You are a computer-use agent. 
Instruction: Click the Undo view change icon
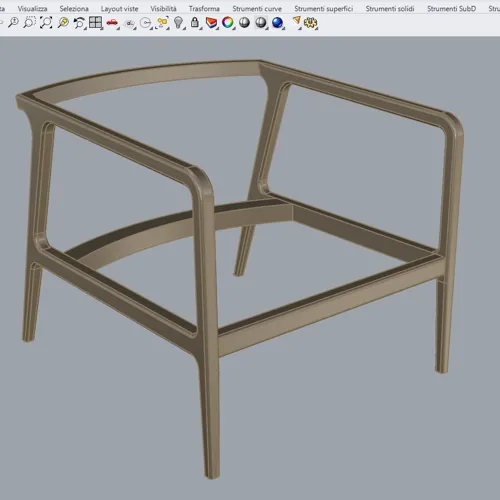point(79,23)
